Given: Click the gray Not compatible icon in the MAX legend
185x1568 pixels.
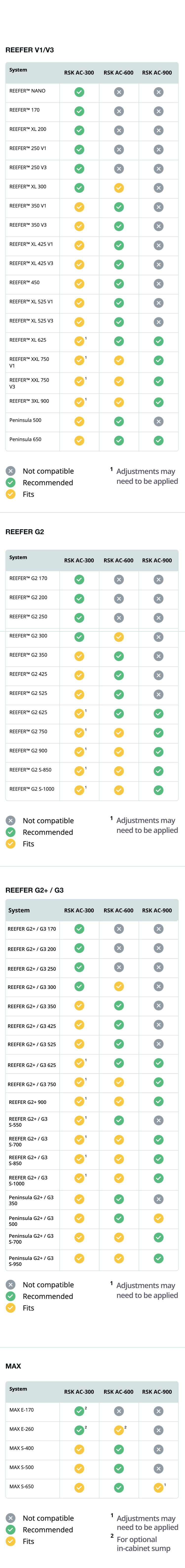Looking at the screenshot, I should (x=10, y=1518).
